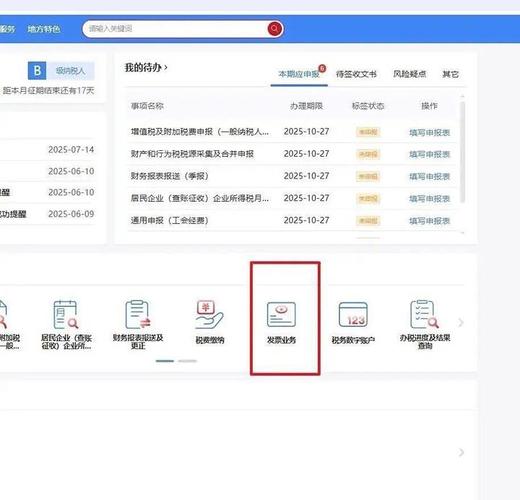Click 办理期限 column header
Image resolution: width=520 pixels, height=500 pixels.
coord(306,106)
